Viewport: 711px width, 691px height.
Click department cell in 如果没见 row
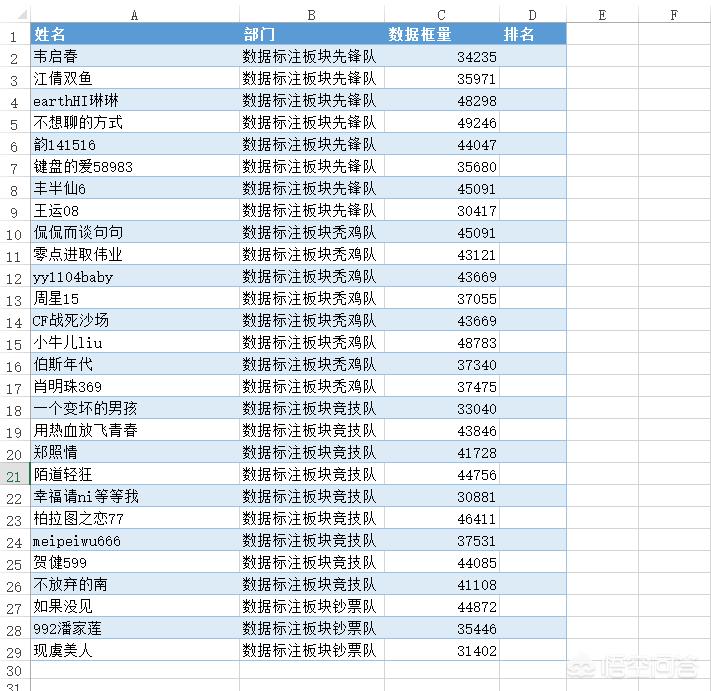coord(312,606)
